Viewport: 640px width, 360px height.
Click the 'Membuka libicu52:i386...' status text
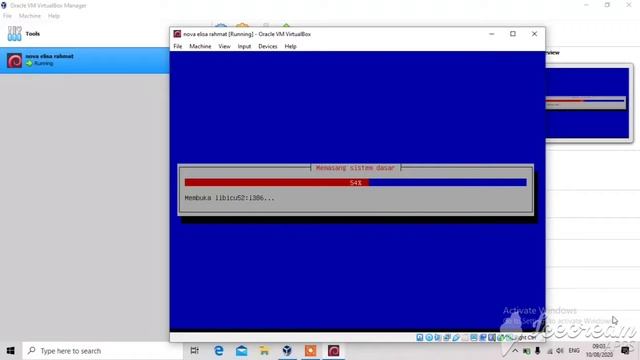(229, 198)
